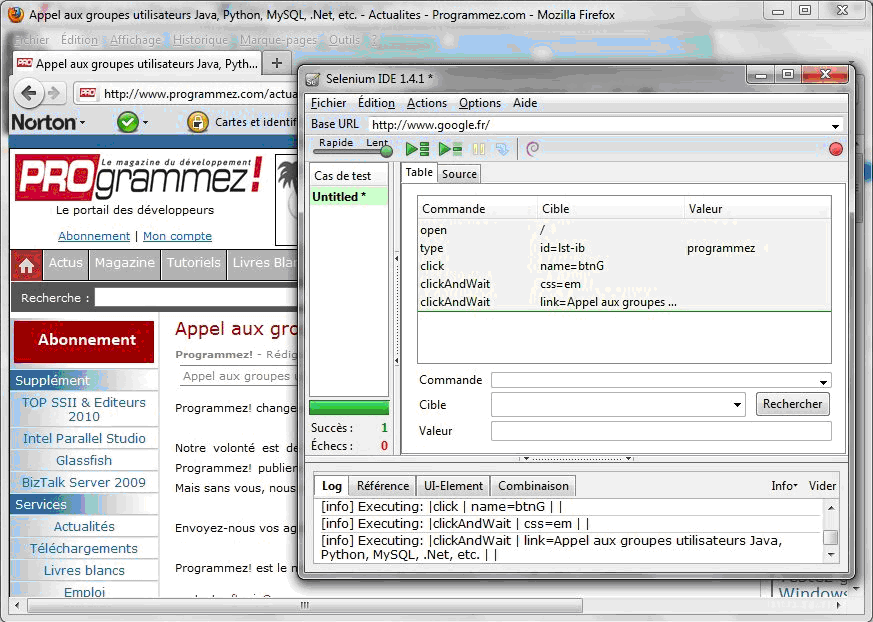The image size is (873, 622).
Task: Select the 'link=Appel aux groupes' command row
Action: (x=624, y=302)
